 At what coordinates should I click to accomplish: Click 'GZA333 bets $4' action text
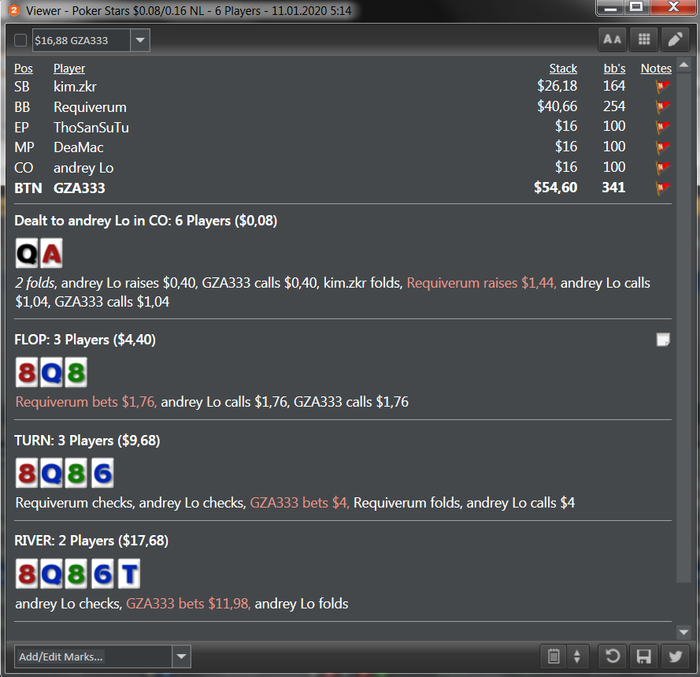(x=300, y=503)
